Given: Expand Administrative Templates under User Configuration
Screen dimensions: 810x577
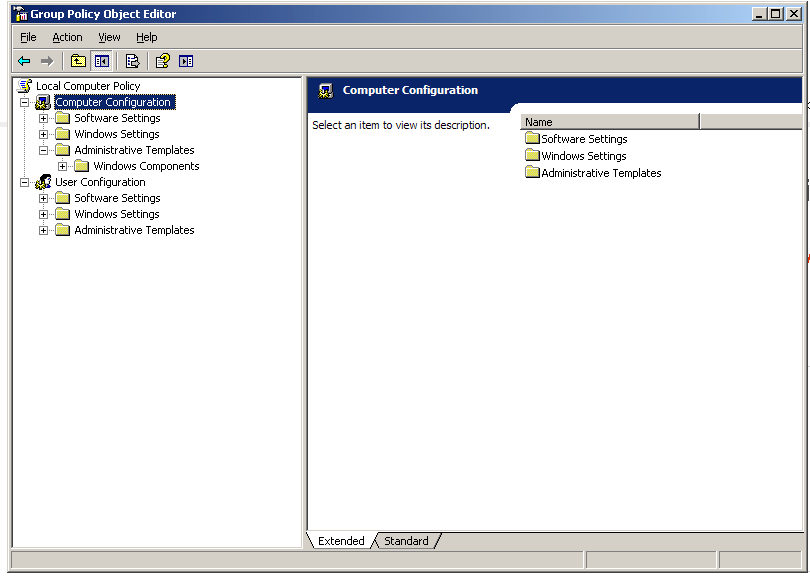Looking at the screenshot, I should pyautogui.click(x=43, y=230).
